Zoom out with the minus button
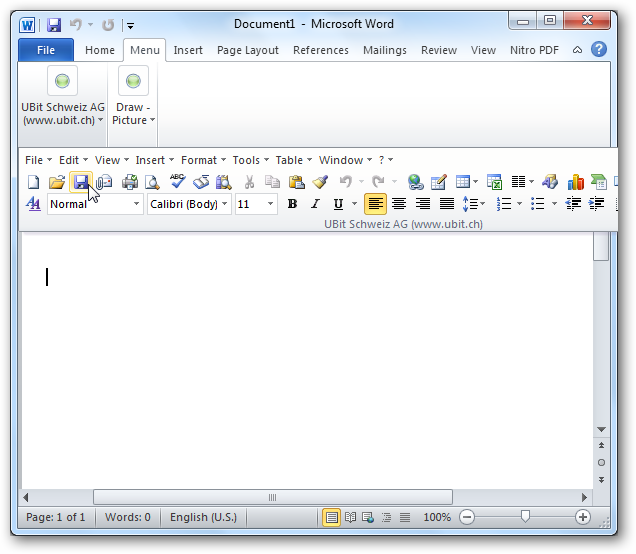 [467, 517]
